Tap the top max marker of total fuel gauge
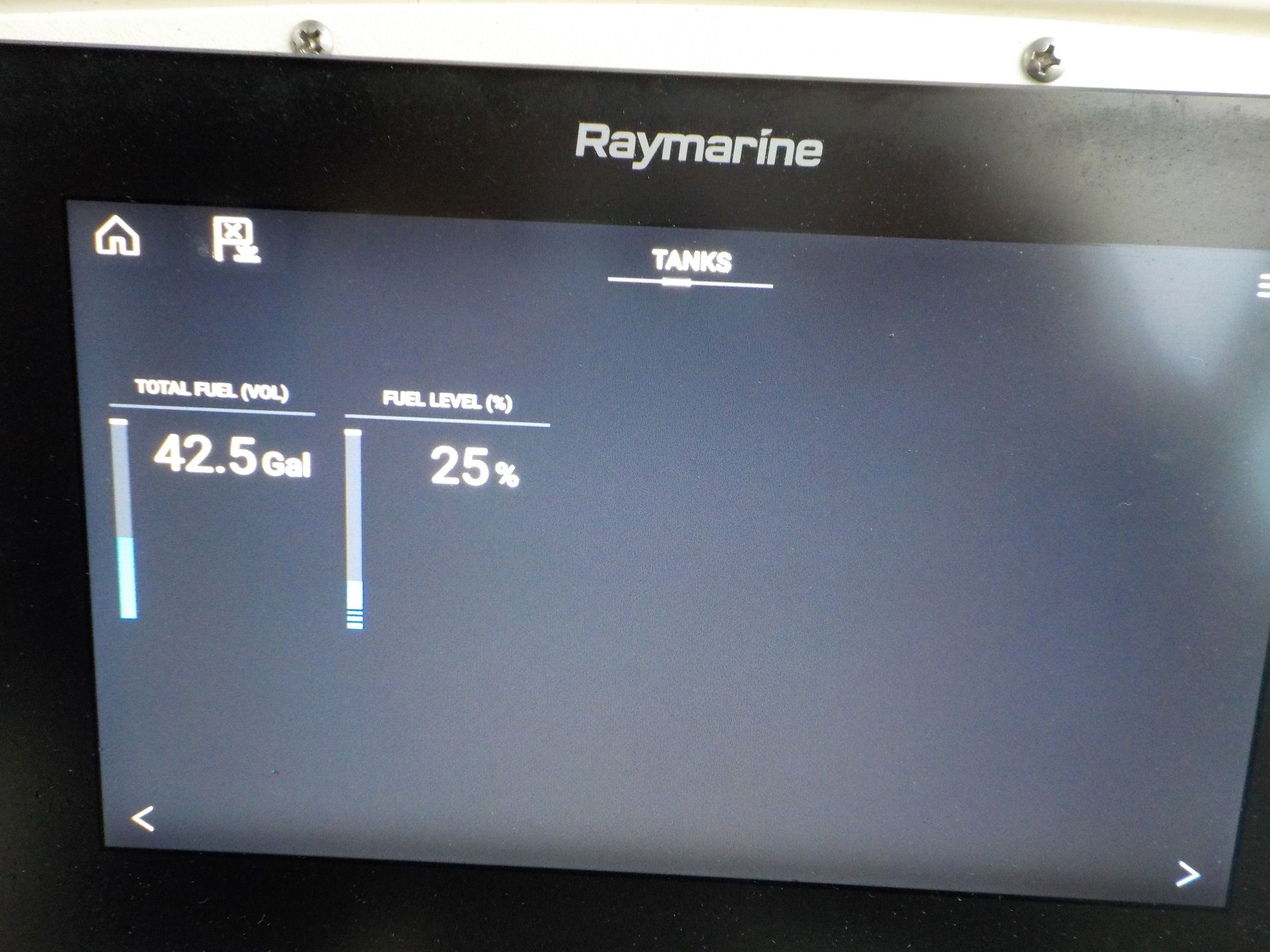 (118, 421)
